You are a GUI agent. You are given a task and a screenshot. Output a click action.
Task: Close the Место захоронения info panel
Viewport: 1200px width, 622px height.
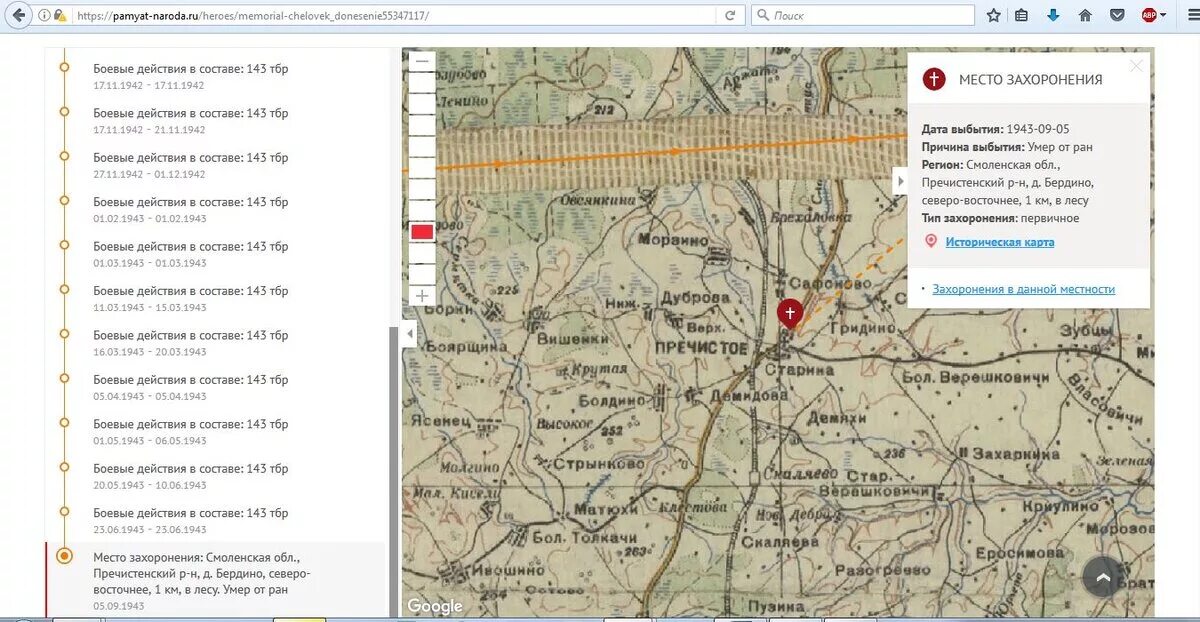click(1136, 66)
